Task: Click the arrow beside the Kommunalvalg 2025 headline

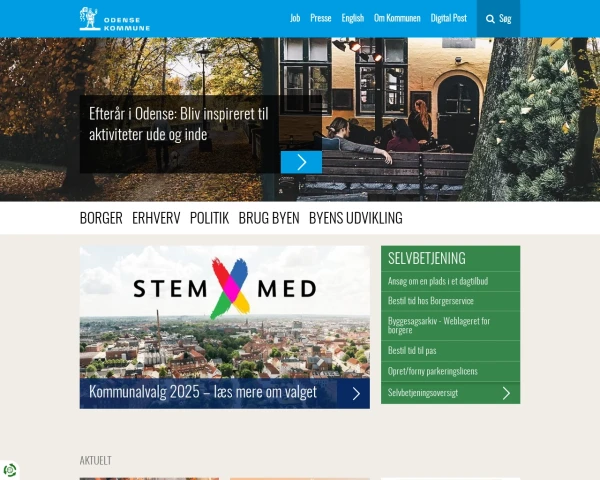Action: (356, 393)
